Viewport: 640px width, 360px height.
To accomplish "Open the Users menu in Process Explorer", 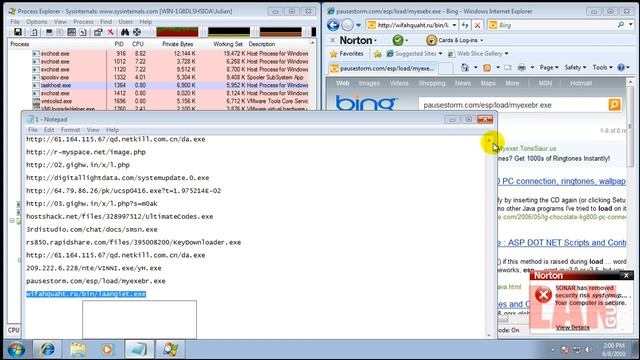I will pyautogui.click(x=125, y=22).
